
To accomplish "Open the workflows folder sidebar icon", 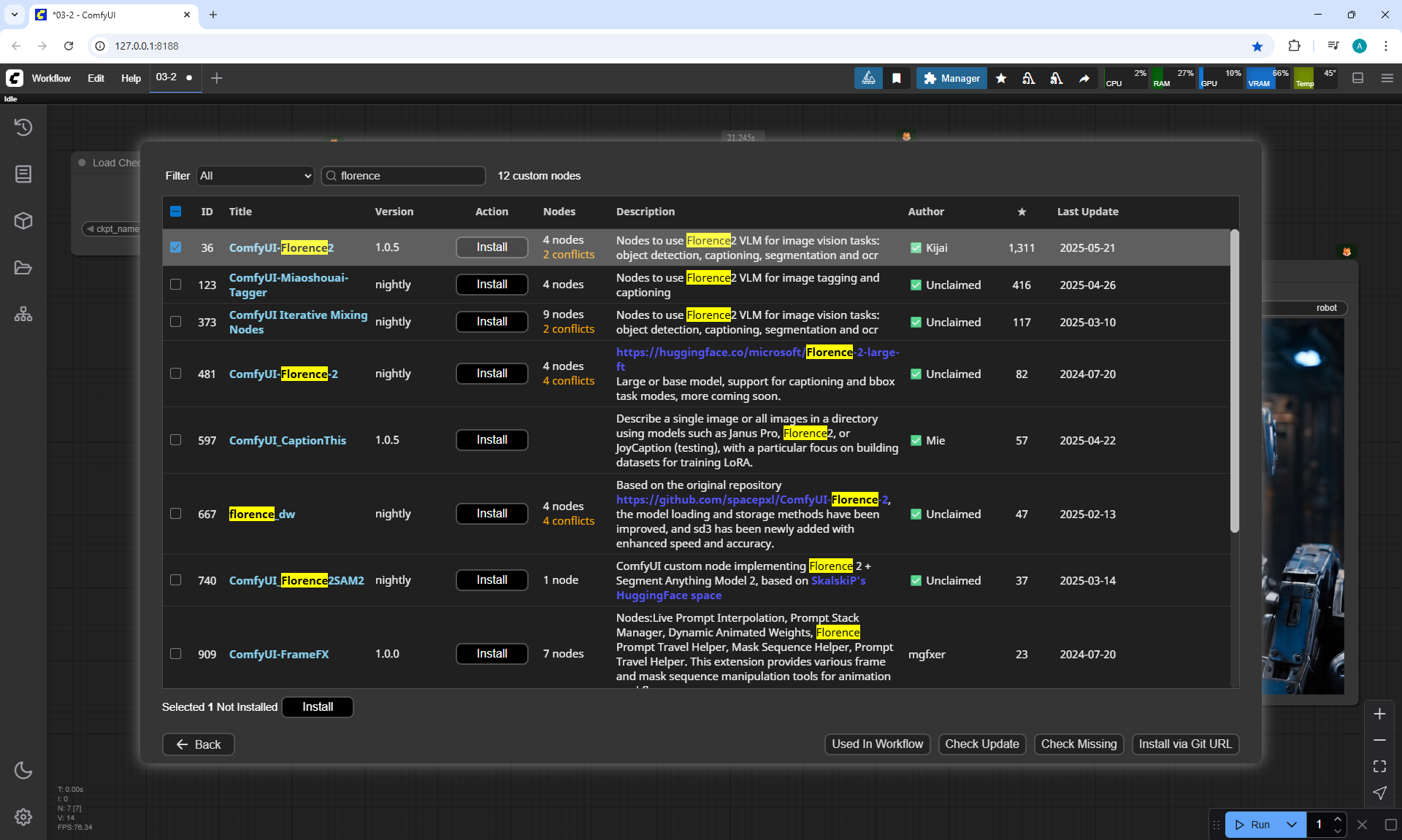I will 23,268.
